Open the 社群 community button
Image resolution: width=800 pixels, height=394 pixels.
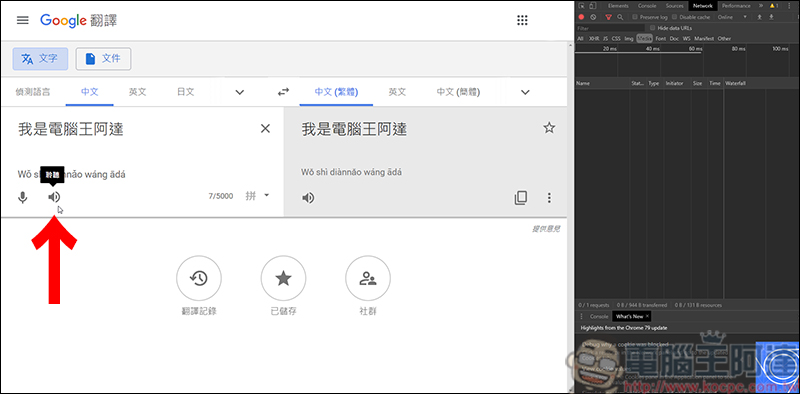point(368,279)
